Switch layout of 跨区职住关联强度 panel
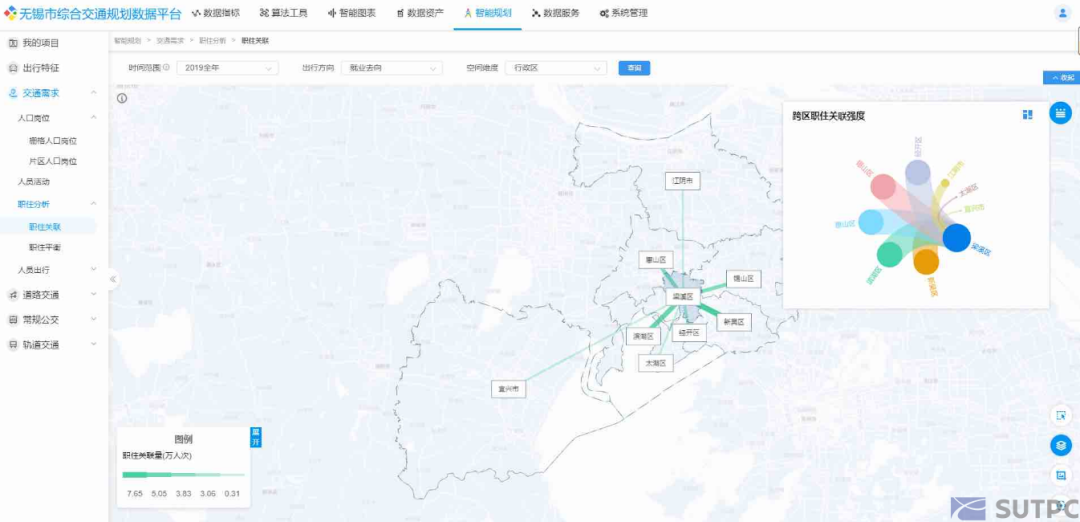The height and width of the screenshot is (522, 1080). tap(1028, 114)
